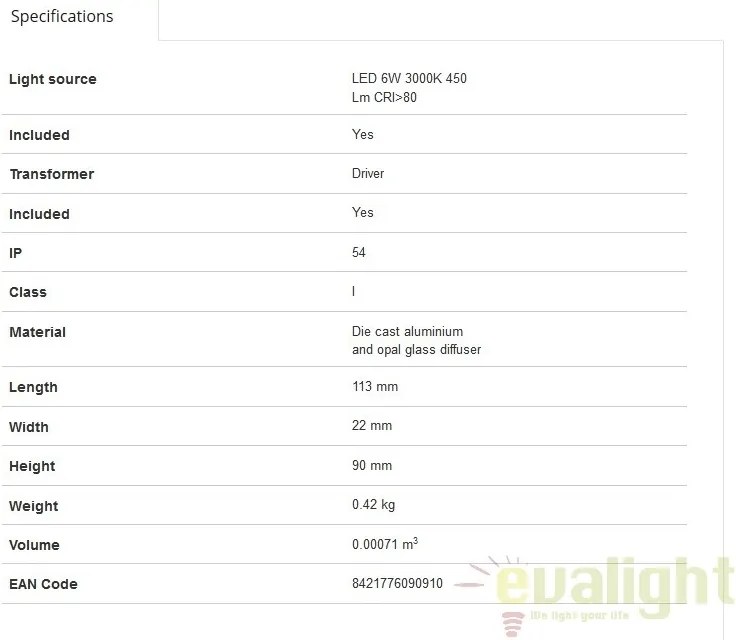This screenshot has width=736, height=640.
Task: Click the EAN Code label
Action: coord(43,584)
